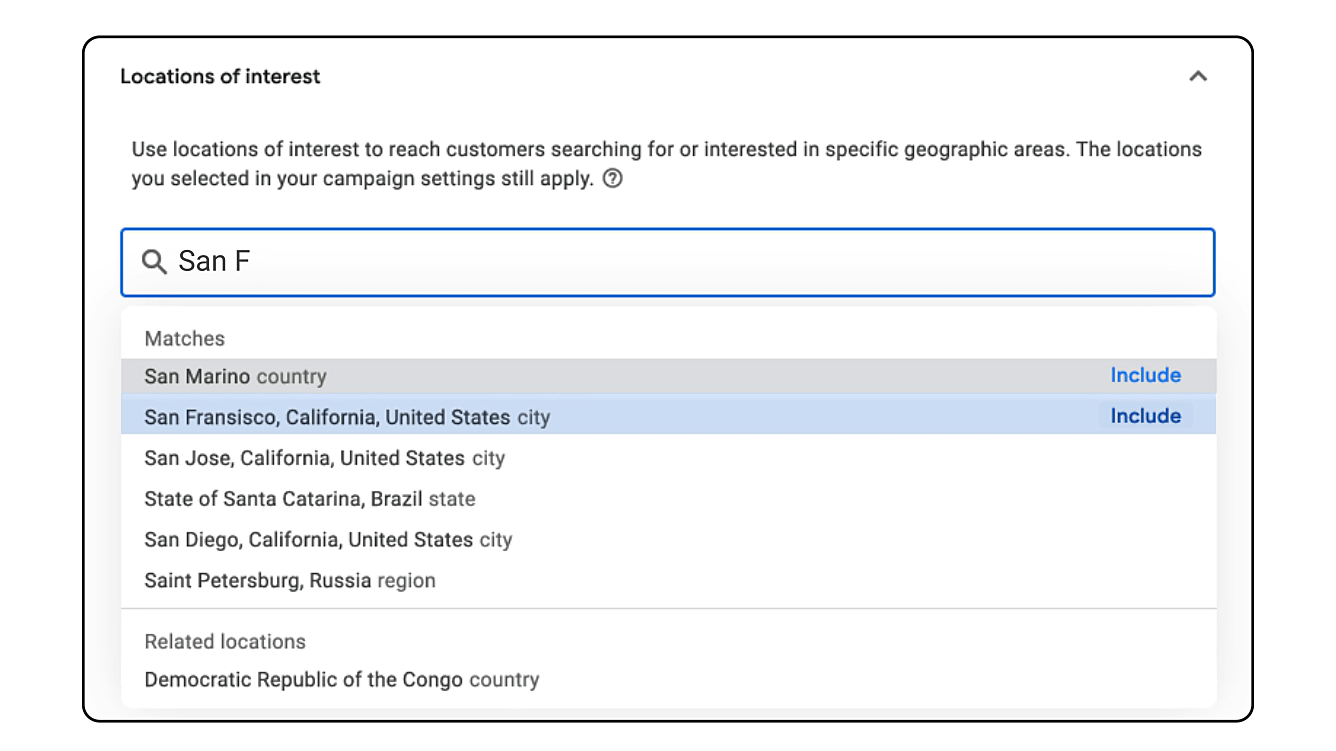
Task: Pick State of Santa Catarina, Brazil
Action: (668, 499)
